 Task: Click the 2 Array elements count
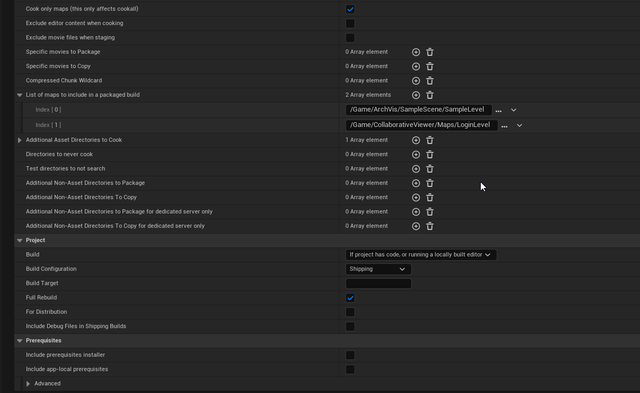point(368,95)
